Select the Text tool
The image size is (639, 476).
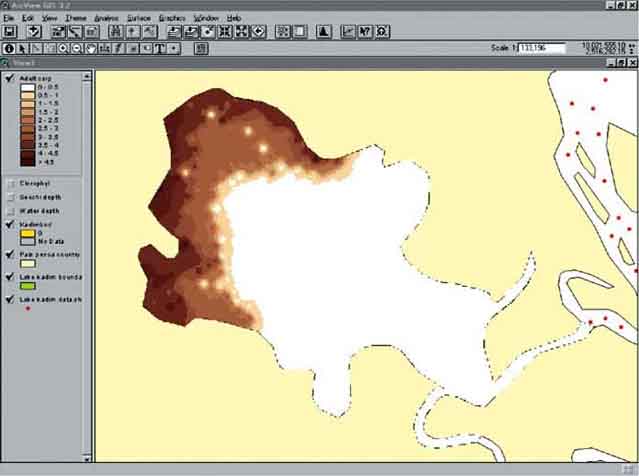click(x=160, y=47)
